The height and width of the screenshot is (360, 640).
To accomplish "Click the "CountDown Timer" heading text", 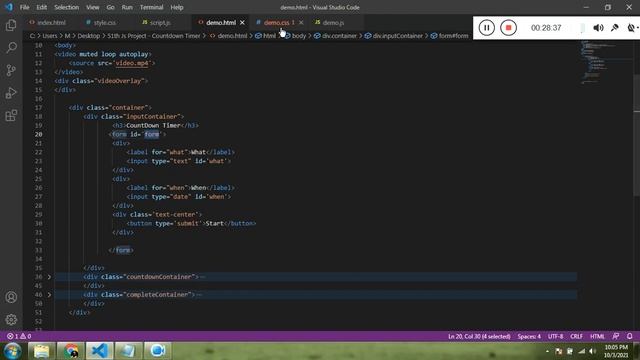I will coord(153,125).
